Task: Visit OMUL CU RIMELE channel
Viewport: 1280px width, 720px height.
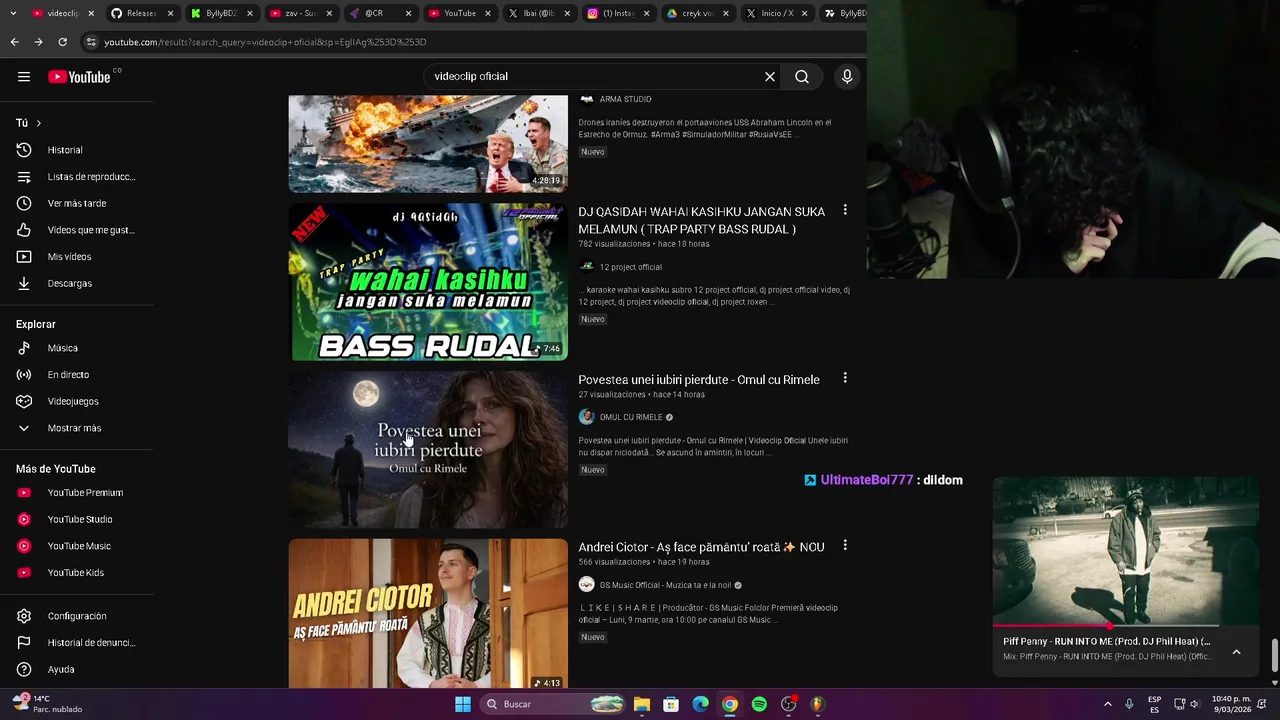Action: tap(631, 417)
